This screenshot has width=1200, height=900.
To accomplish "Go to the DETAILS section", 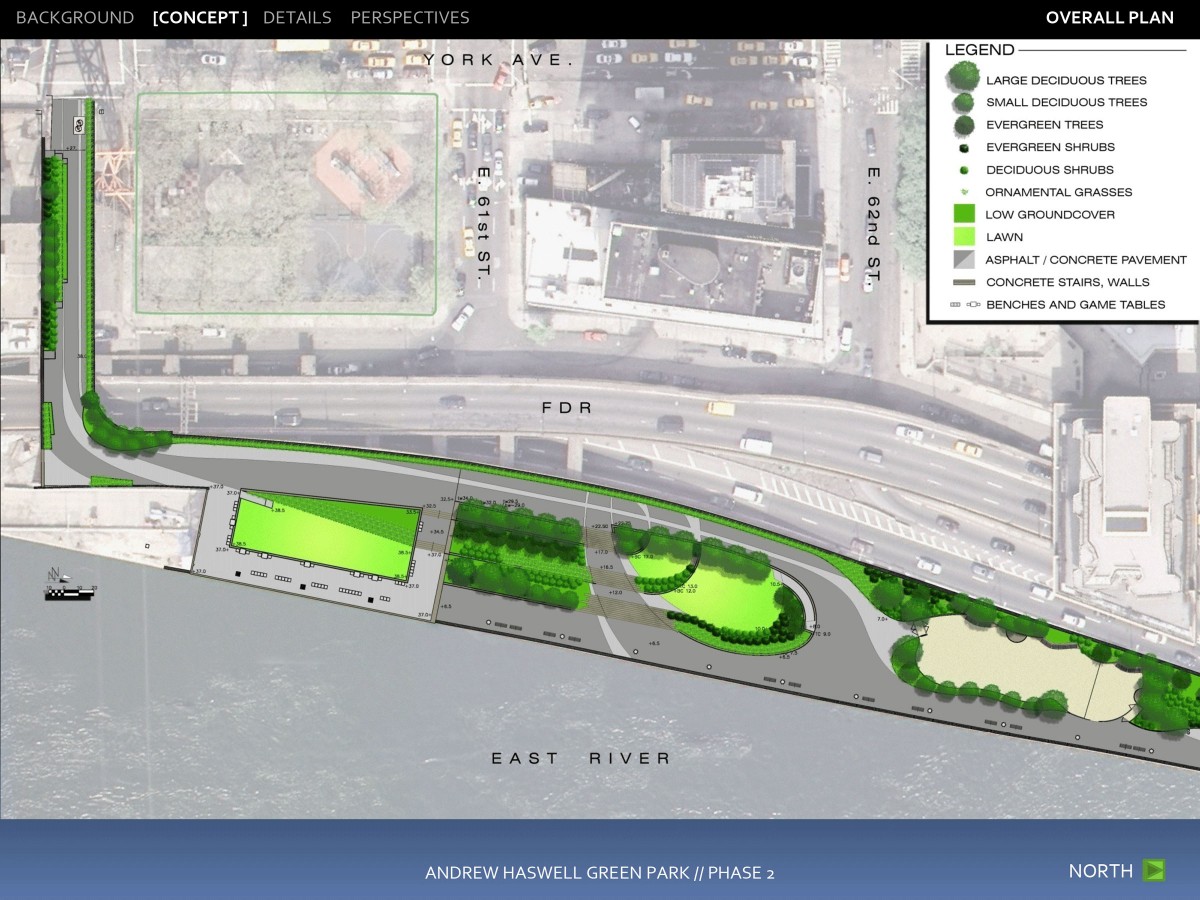I will tap(297, 18).
